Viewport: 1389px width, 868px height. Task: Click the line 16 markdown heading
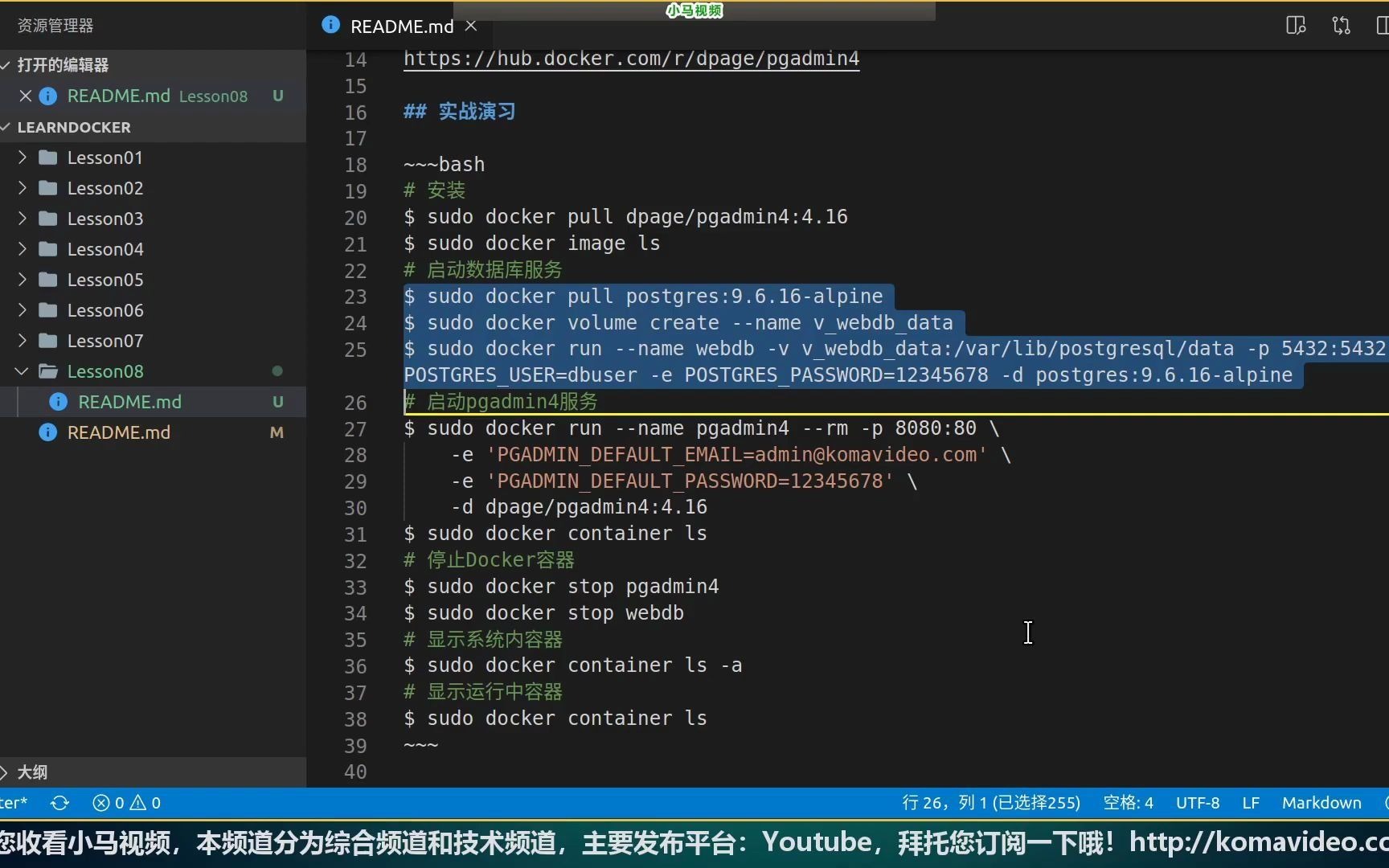pyautogui.click(x=460, y=112)
